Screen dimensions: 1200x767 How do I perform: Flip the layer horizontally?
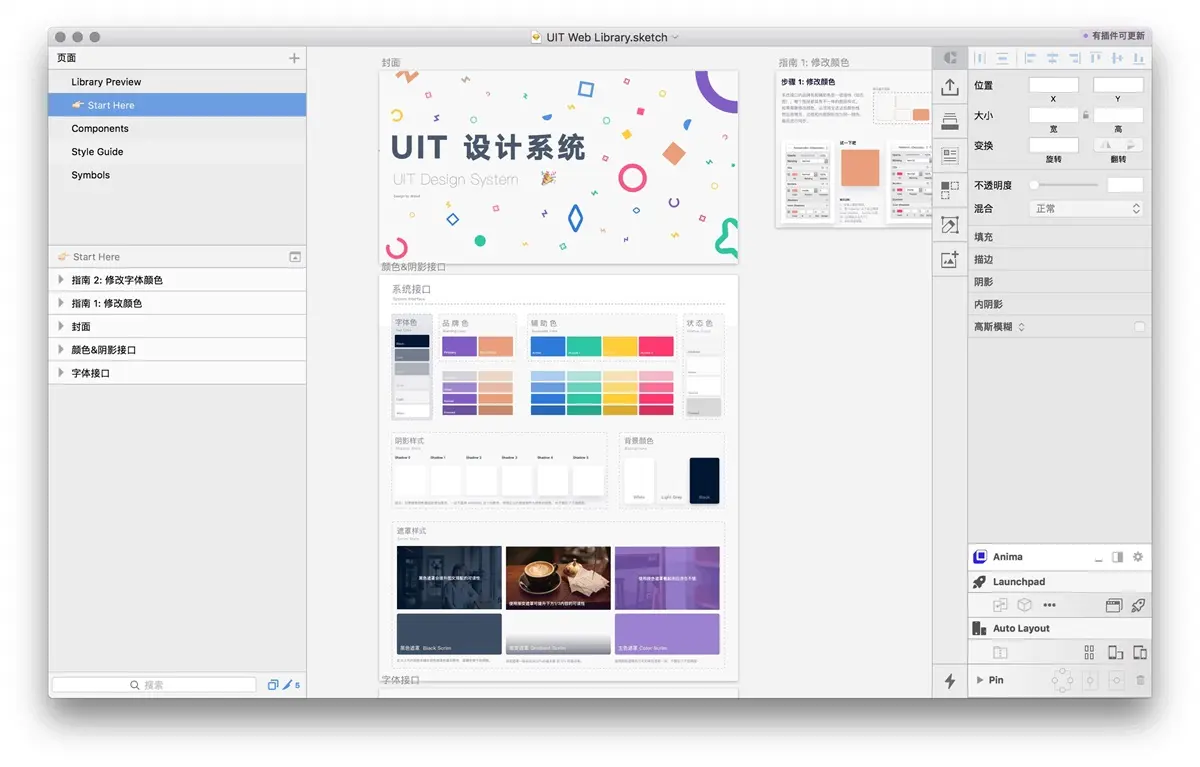click(1107, 145)
